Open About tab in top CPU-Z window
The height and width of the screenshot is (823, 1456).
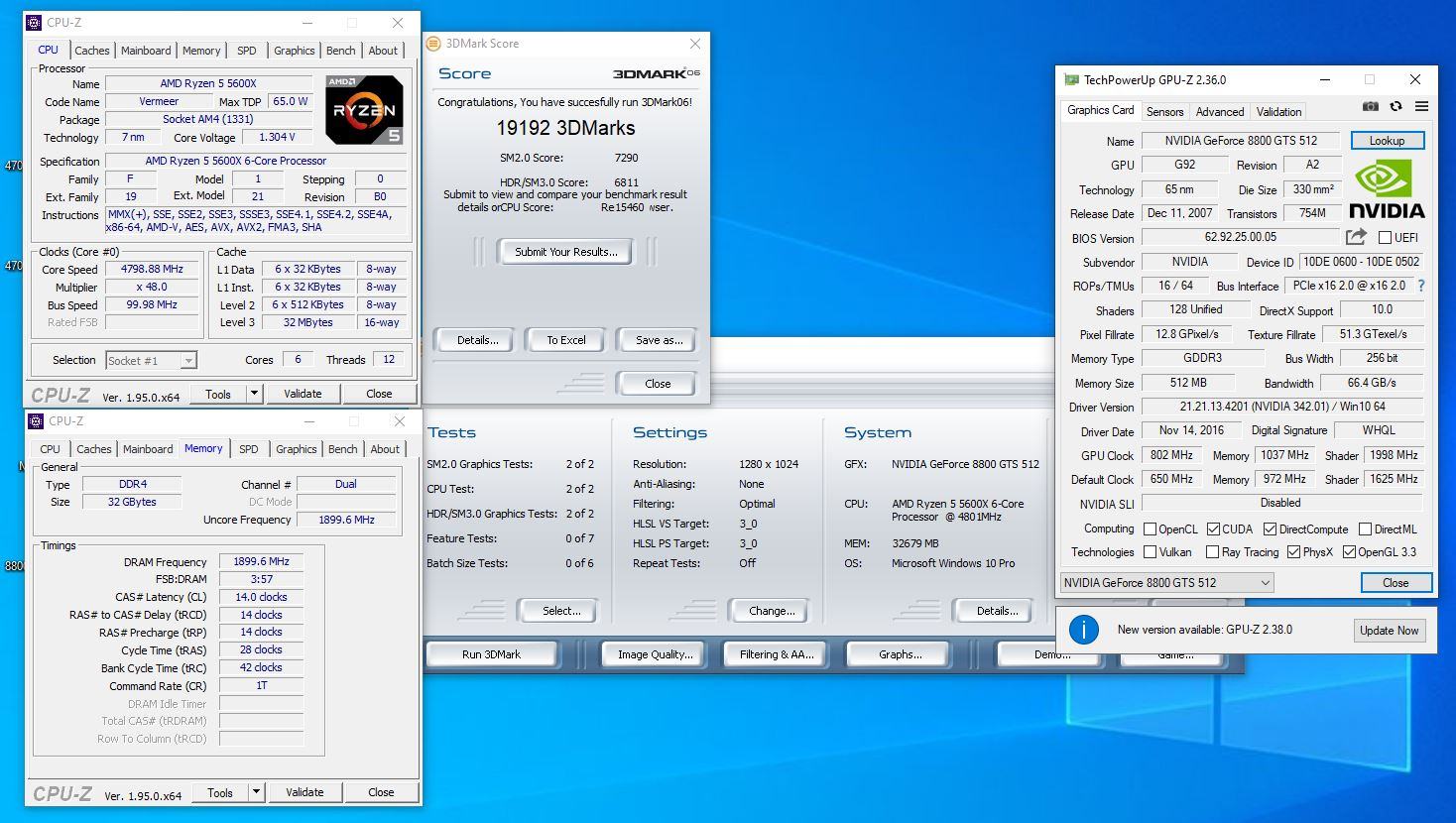click(383, 51)
